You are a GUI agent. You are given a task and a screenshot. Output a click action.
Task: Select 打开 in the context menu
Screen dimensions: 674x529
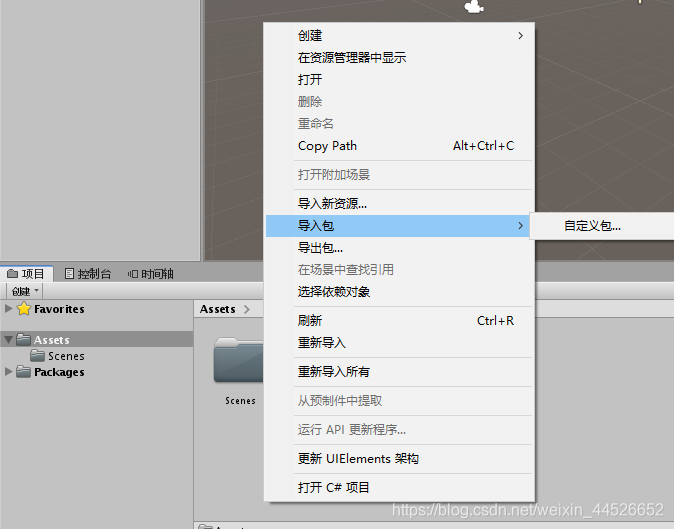coord(400,80)
